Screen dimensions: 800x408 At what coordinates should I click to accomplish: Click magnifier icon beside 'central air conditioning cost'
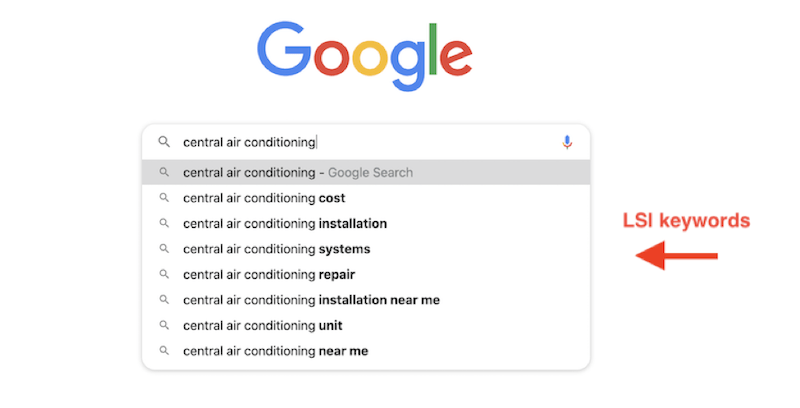[164, 198]
